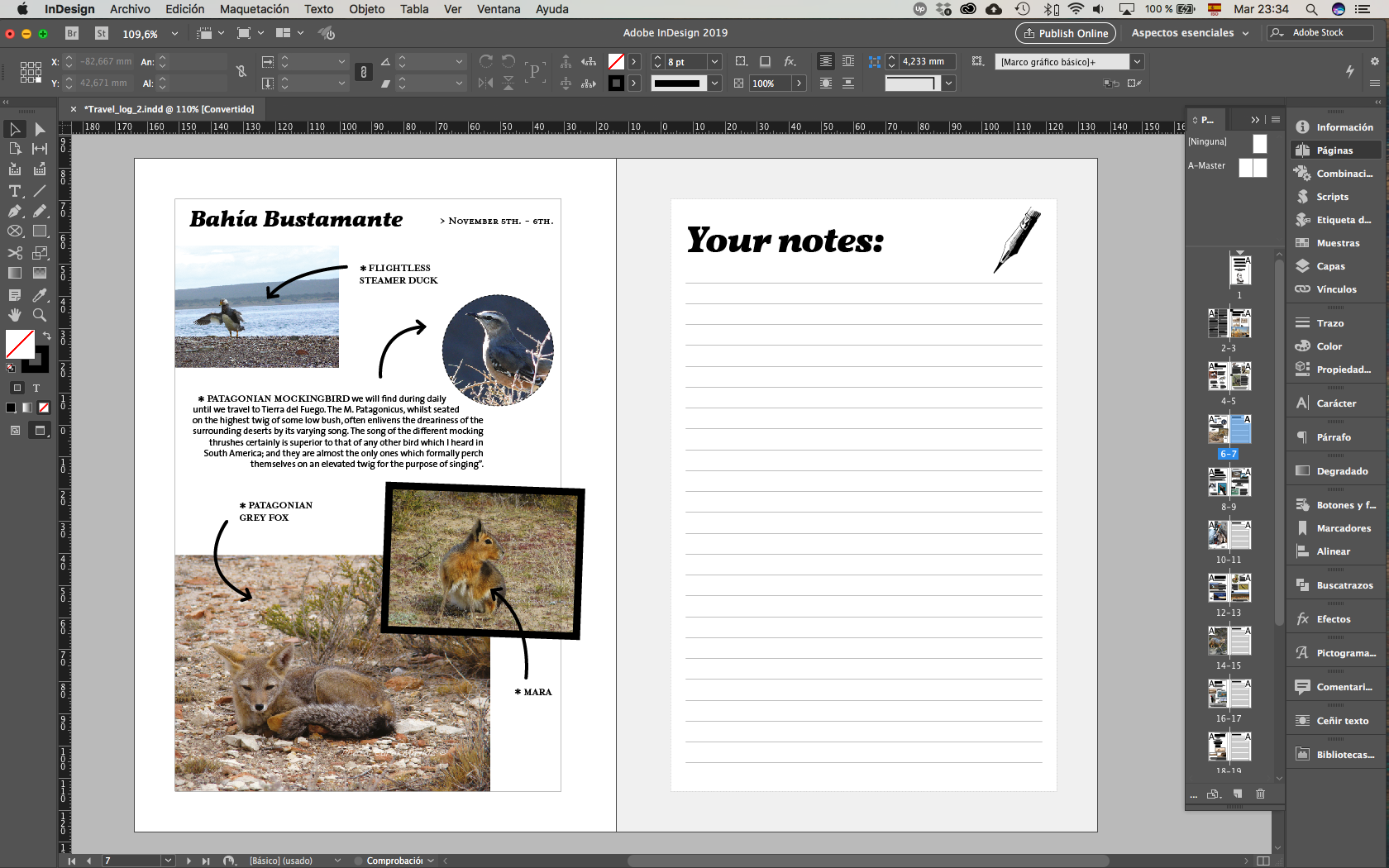Select the Gradient Swatch tool

click(x=15, y=273)
